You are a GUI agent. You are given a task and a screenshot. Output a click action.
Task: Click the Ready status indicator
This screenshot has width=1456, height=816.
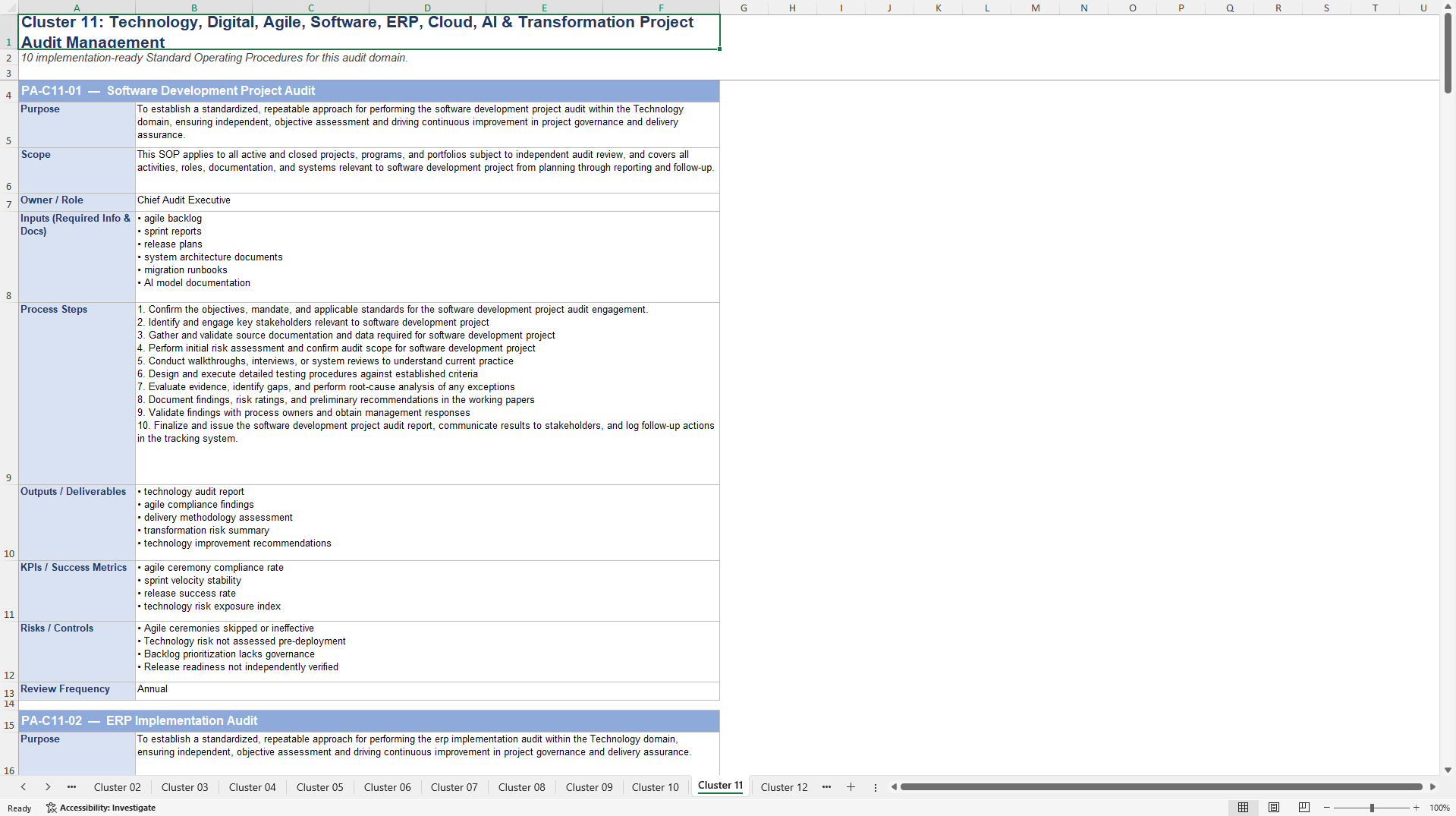pos(20,808)
